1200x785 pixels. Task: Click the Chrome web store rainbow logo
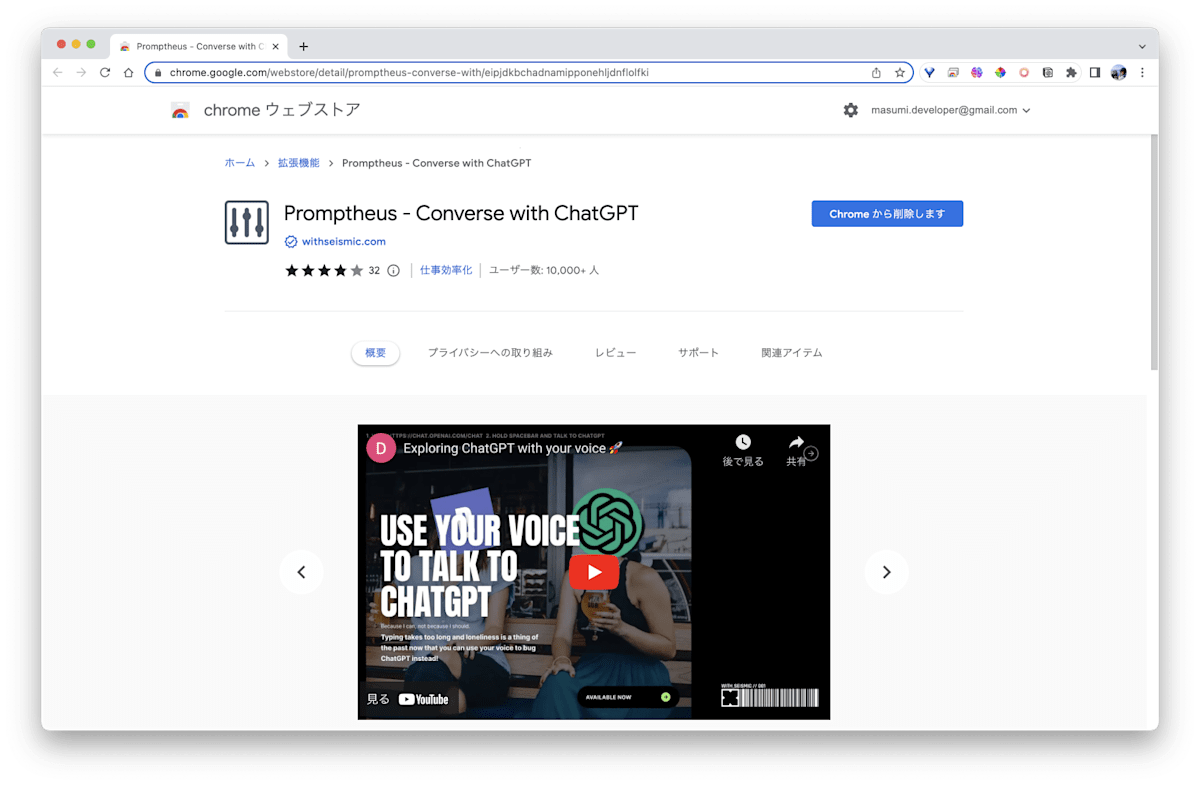tap(180, 110)
